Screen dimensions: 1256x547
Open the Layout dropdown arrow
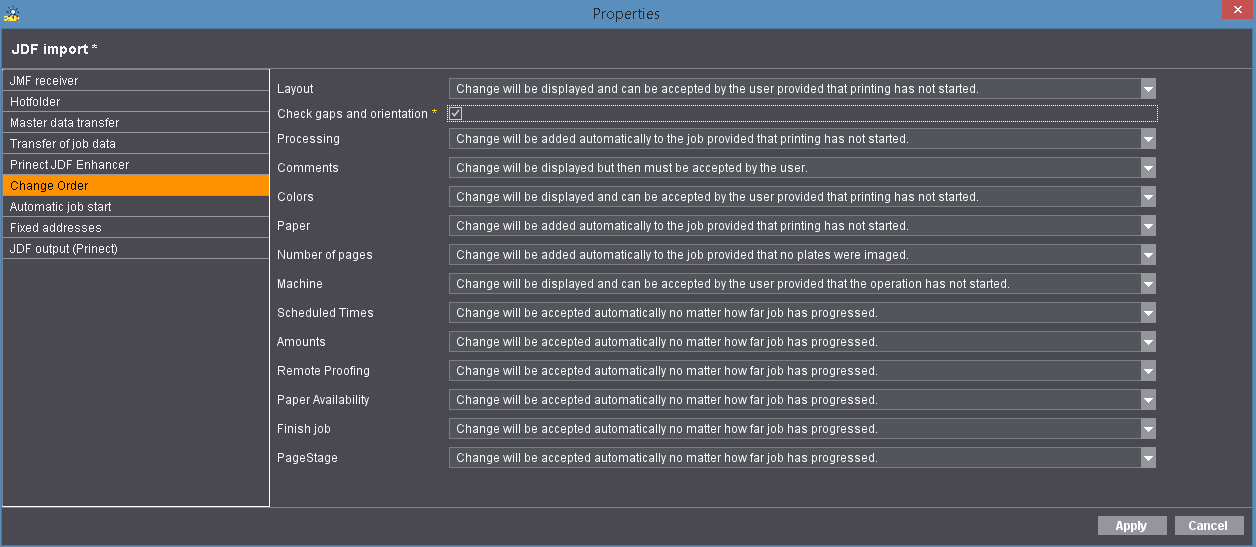pyautogui.click(x=1148, y=89)
